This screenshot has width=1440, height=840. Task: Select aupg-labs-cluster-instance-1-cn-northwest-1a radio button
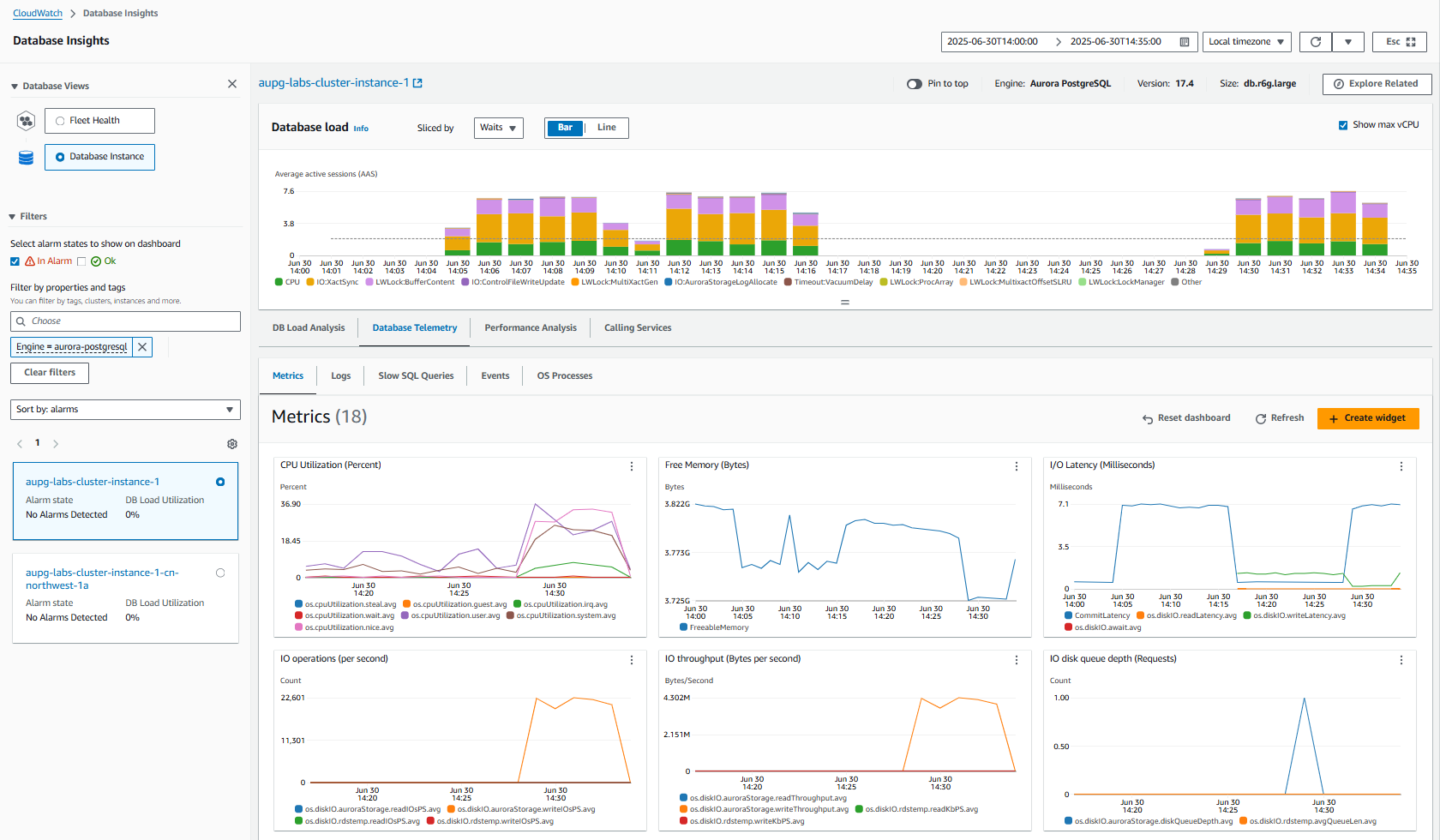pyautogui.click(x=220, y=573)
